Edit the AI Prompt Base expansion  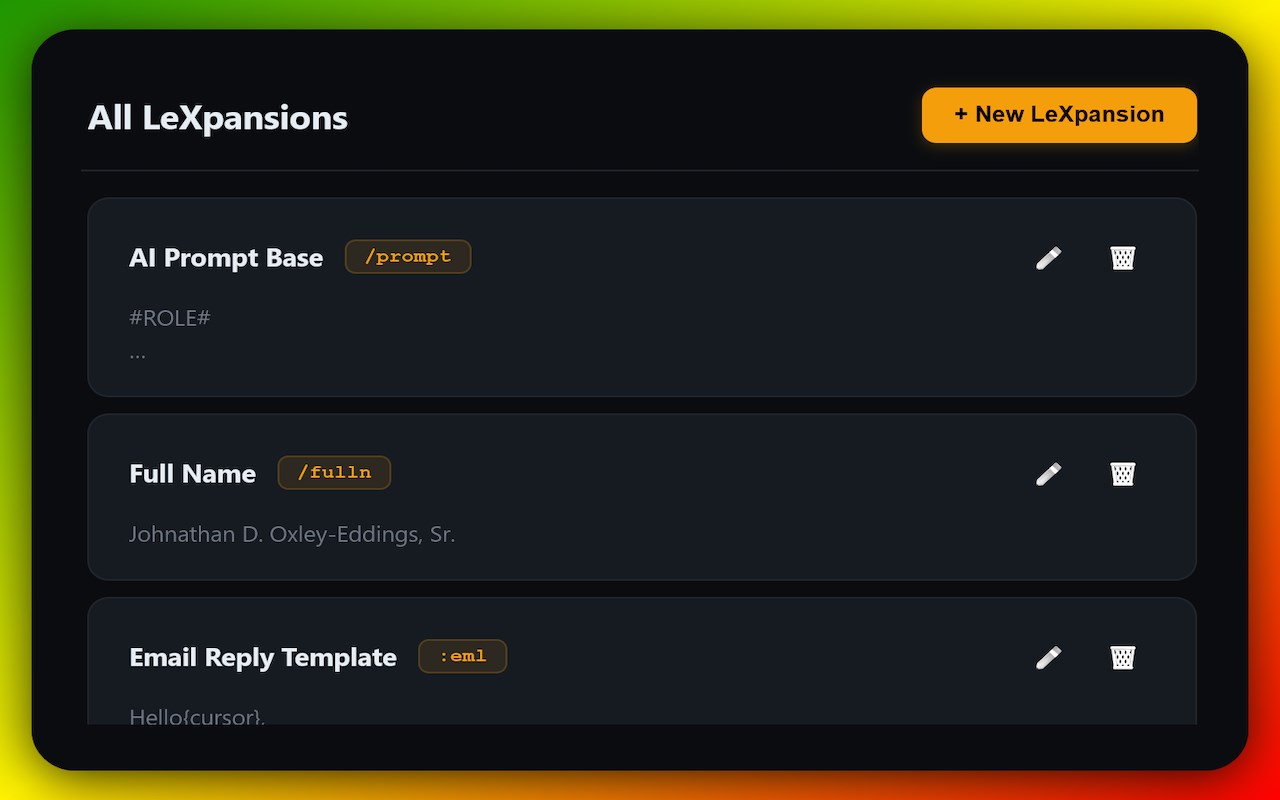coord(1048,258)
